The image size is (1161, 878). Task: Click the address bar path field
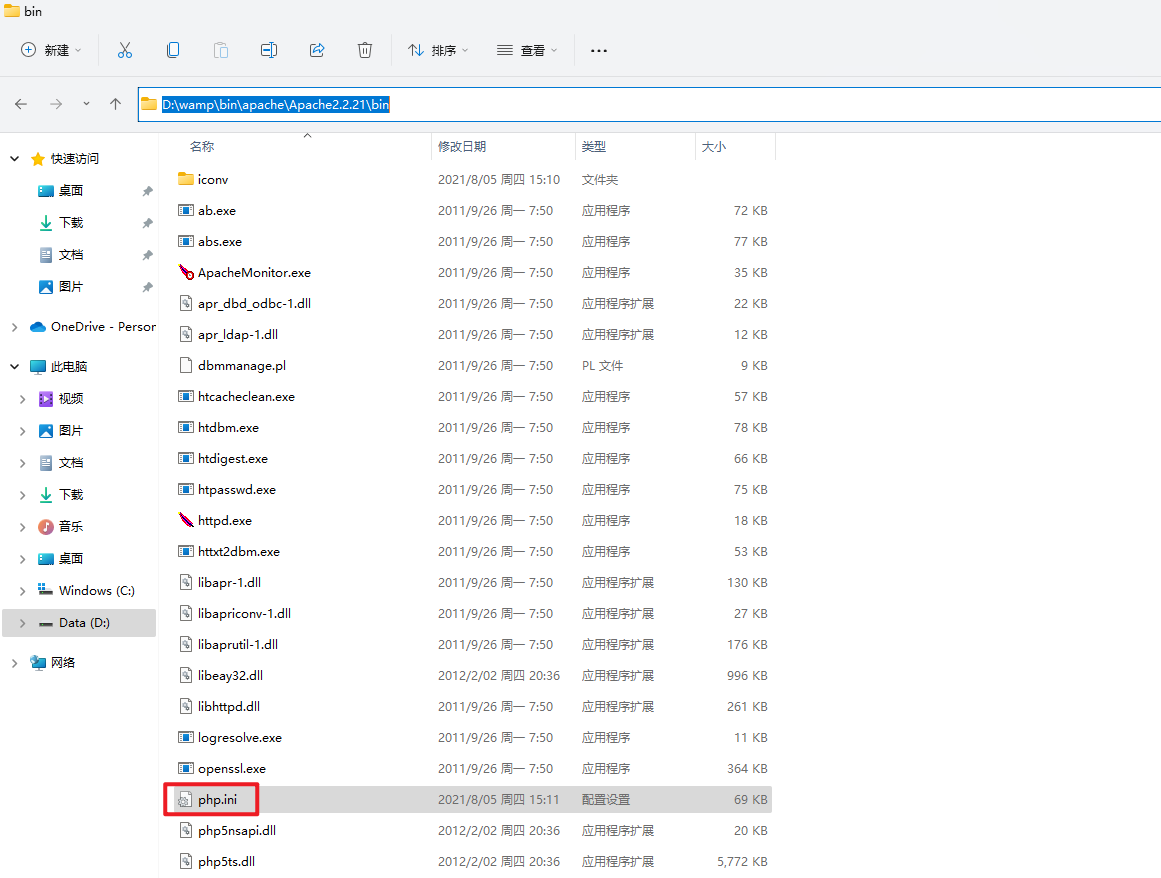click(x=649, y=104)
